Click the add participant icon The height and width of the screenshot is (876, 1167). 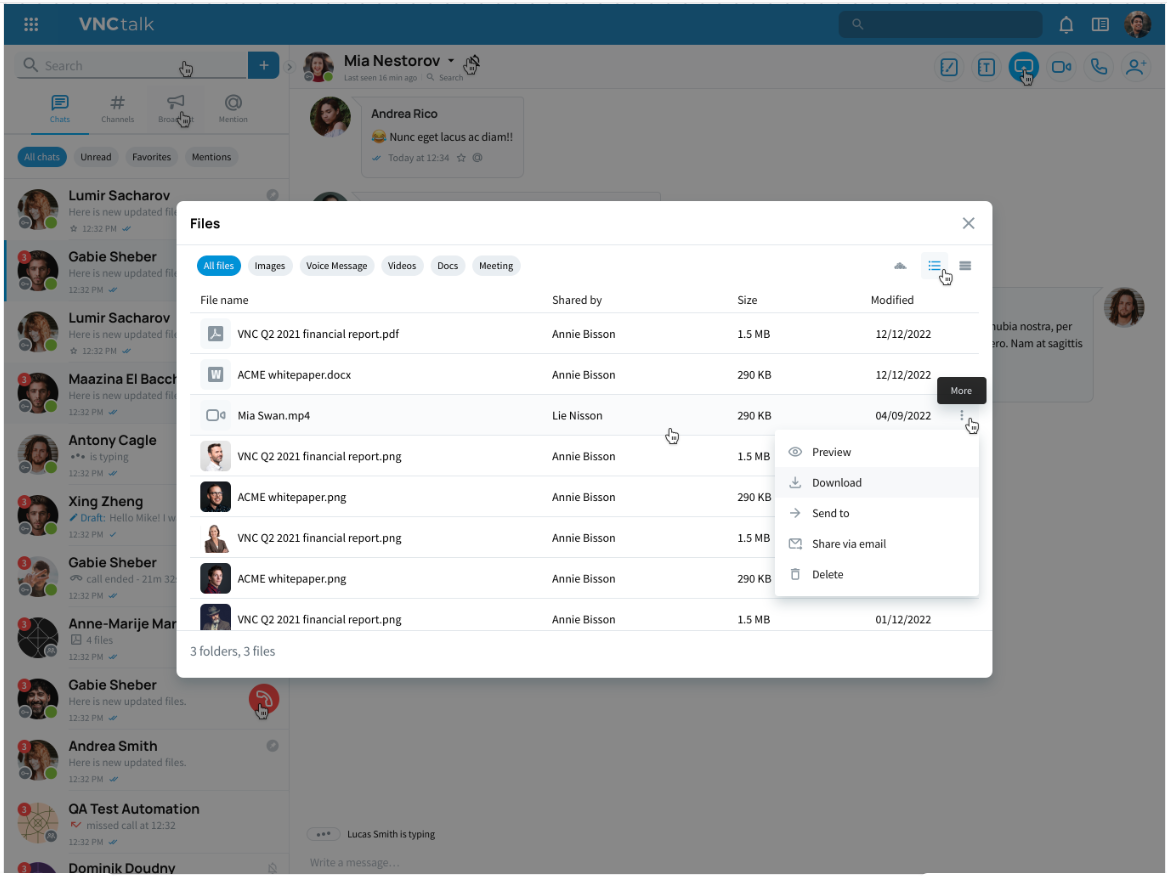1136,67
